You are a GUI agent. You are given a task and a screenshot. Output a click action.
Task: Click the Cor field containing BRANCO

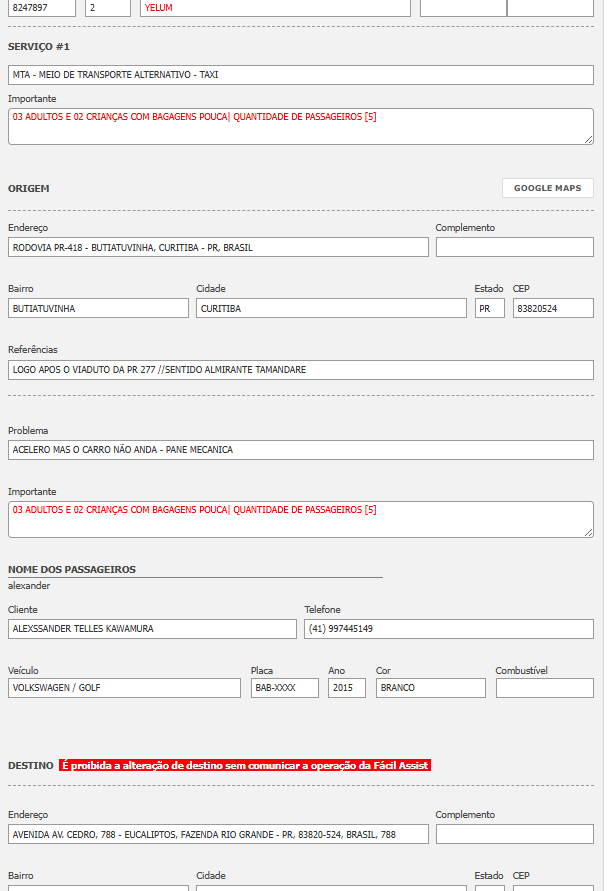[x=430, y=688]
